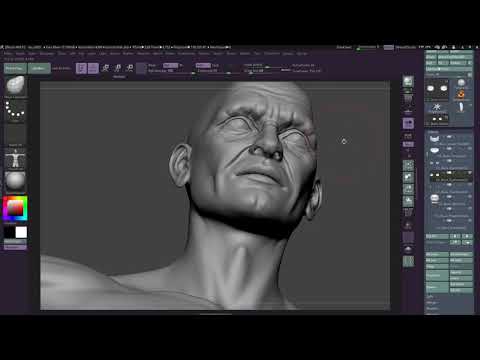Open the Alpha menu
The width and height of the screenshot is (480, 360).
(x=8, y=53)
